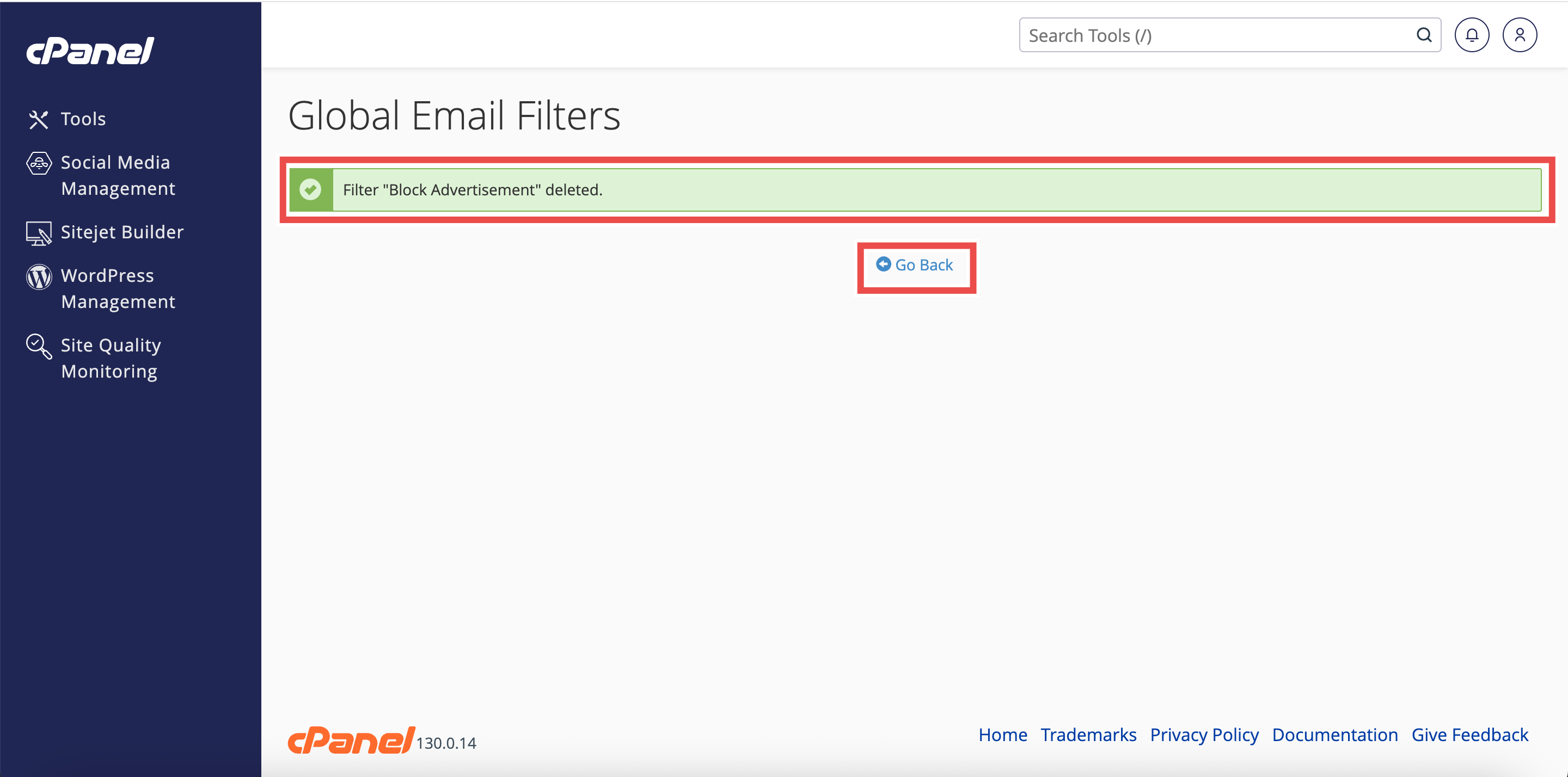Click the WordPress logo icon
Image resolution: width=1568 pixels, height=777 pixels.
tap(39, 277)
